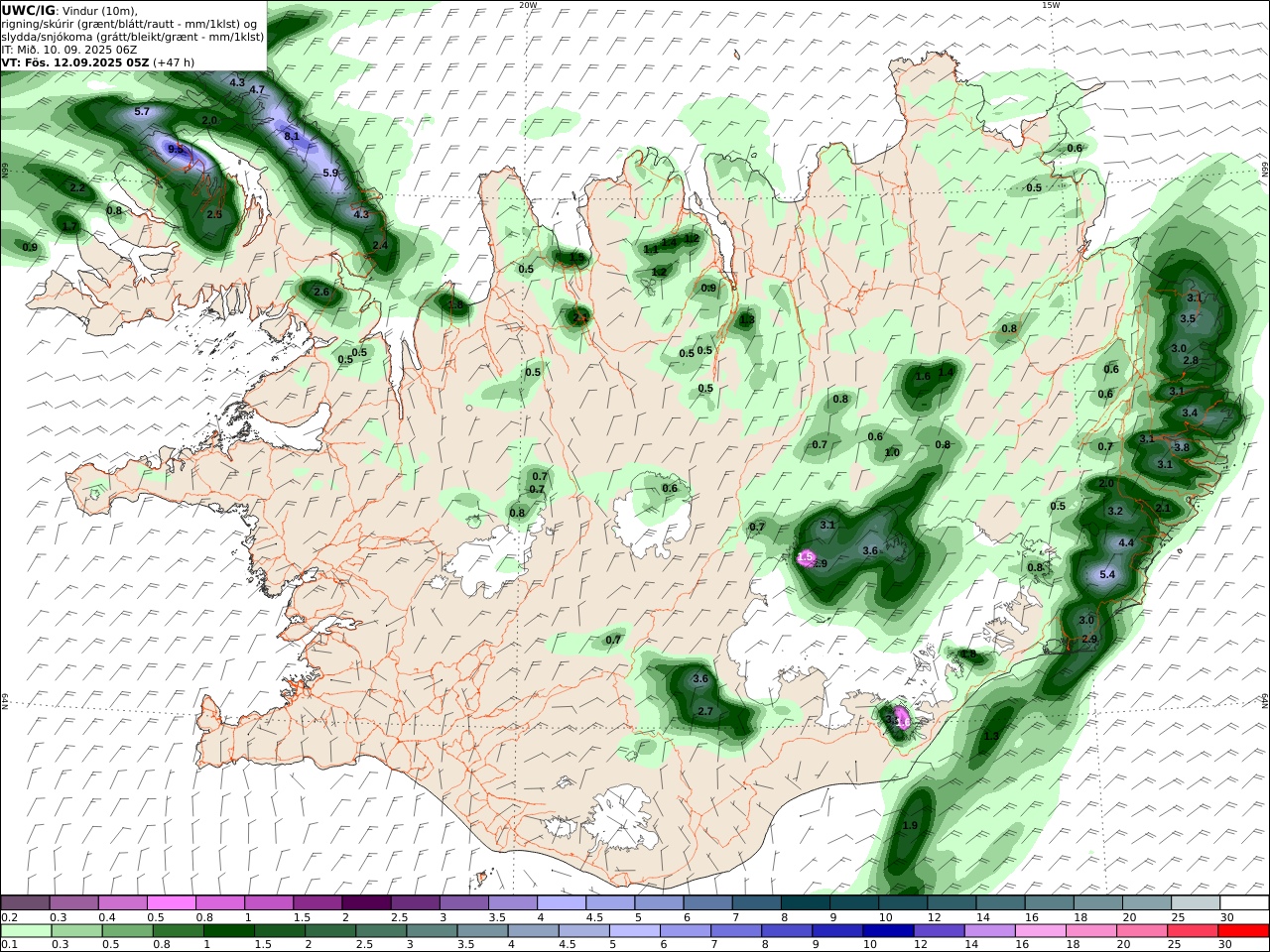The width and height of the screenshot is (1270, 952).
Task: Click the 9.5 precipitation peak value
Action: coord(176,149)
